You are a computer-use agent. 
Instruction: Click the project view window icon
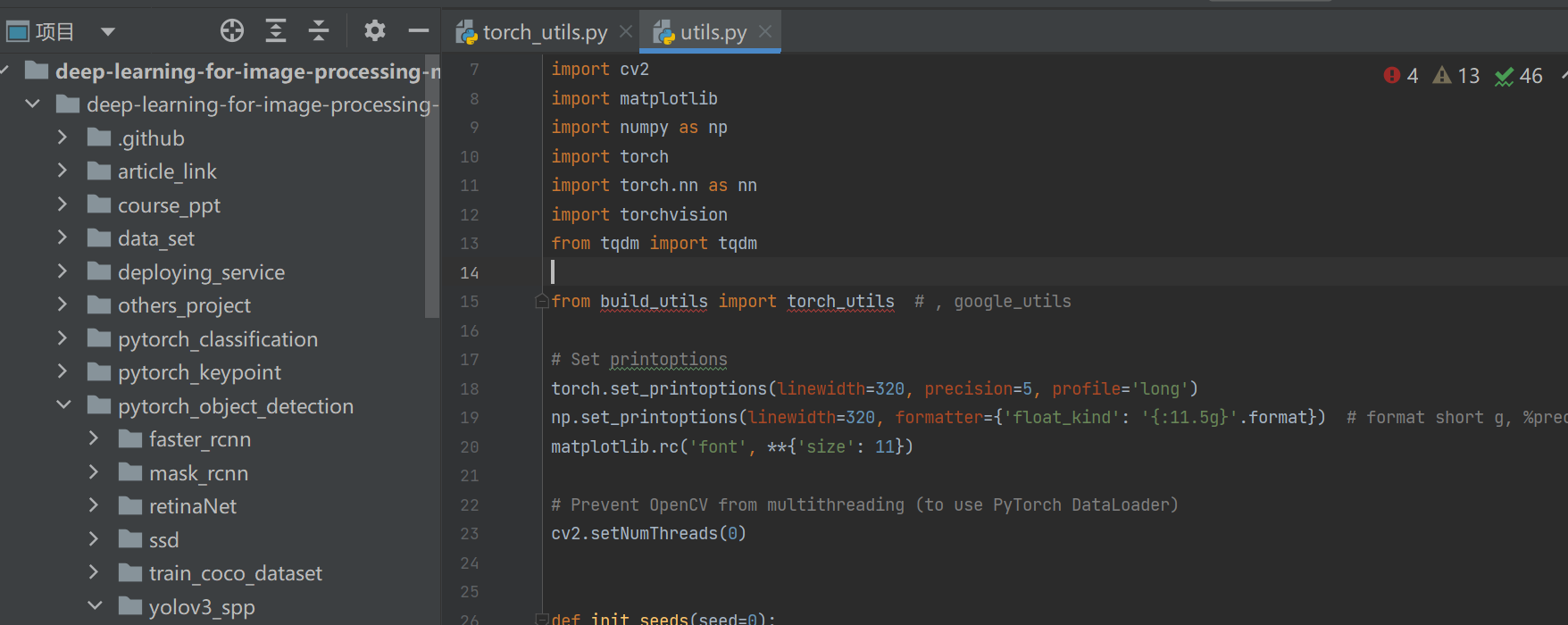[18, 32]
